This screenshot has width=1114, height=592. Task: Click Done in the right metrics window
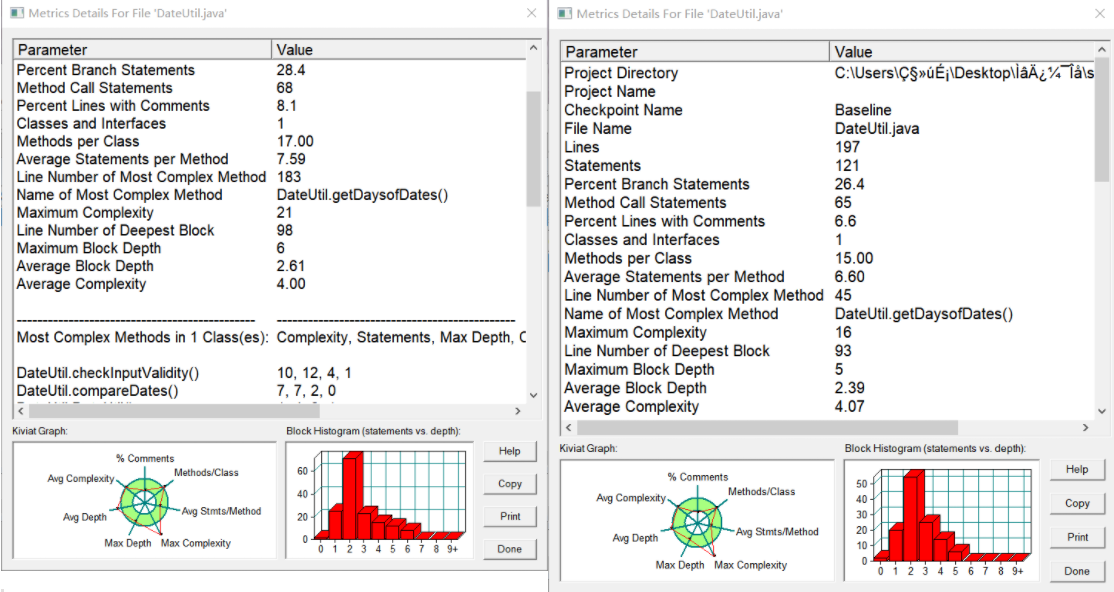coord(1077,571)
